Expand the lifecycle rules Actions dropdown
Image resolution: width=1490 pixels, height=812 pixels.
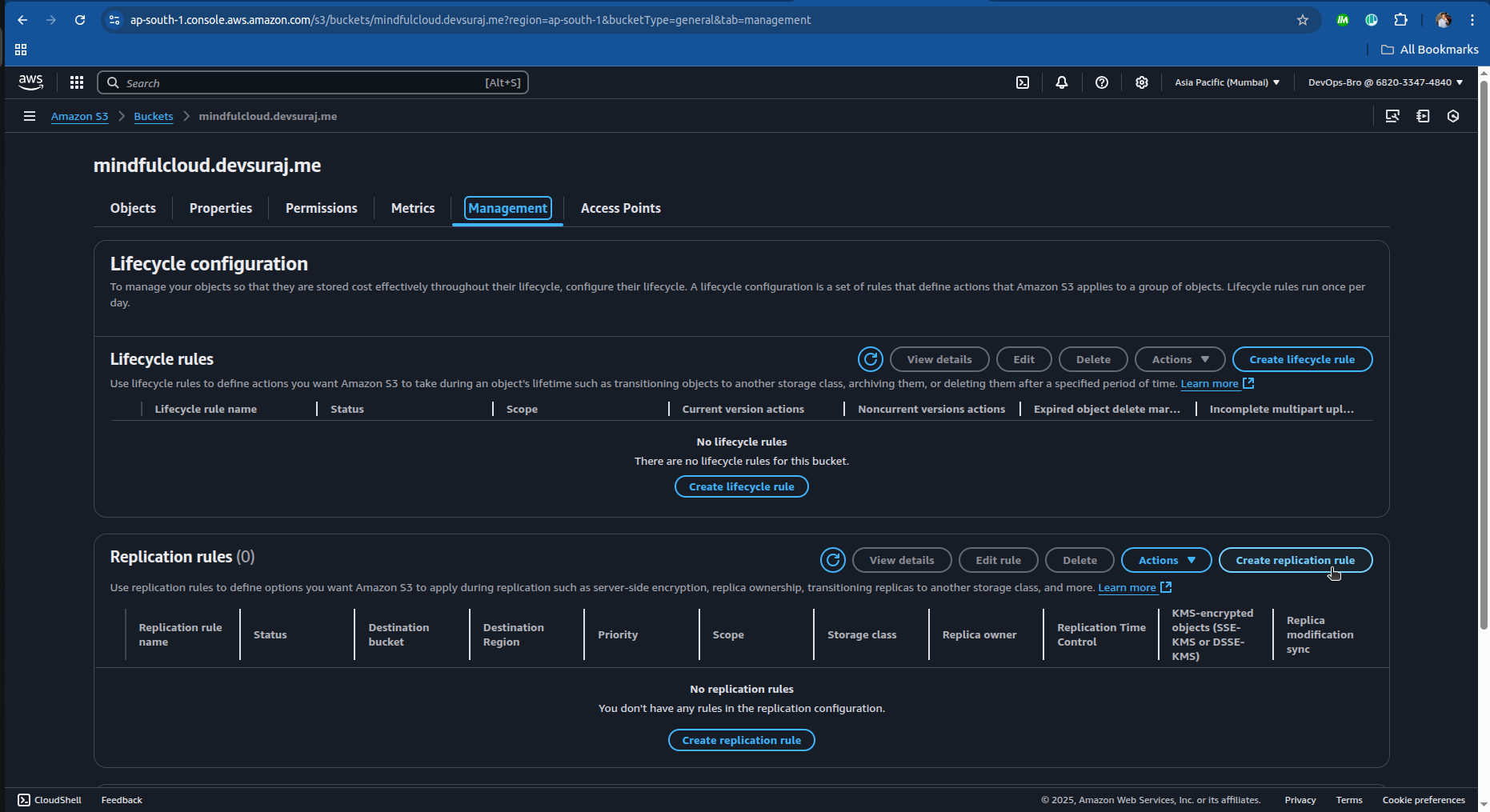coord(1180,359)
